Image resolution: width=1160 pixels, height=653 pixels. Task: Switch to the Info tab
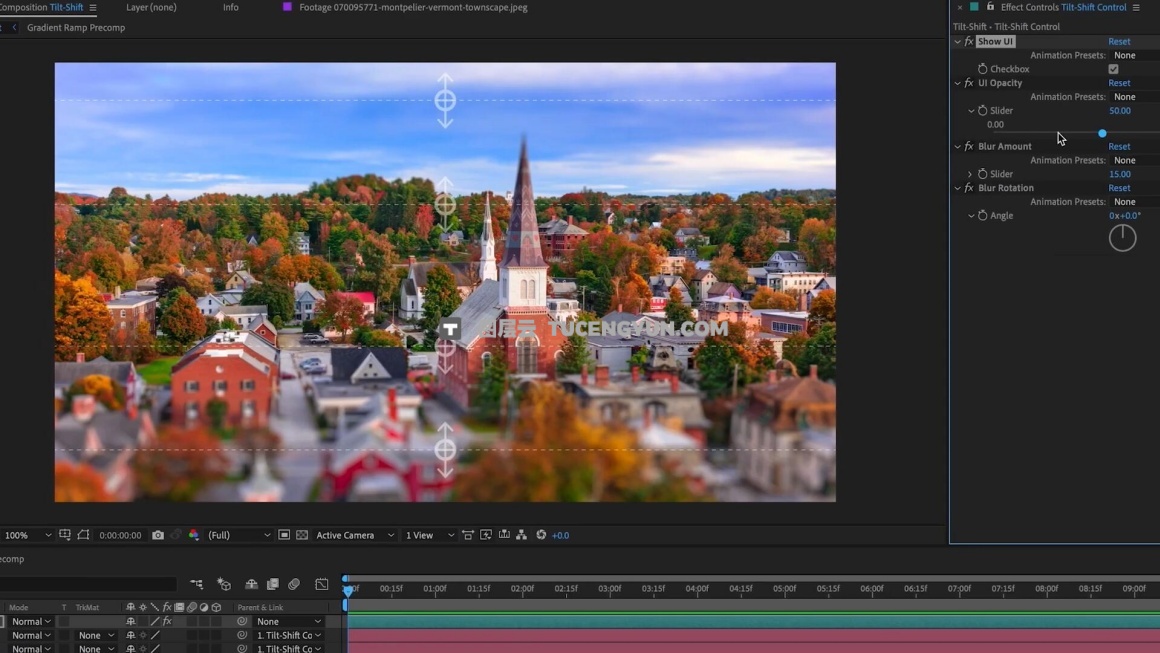point(231,7)
